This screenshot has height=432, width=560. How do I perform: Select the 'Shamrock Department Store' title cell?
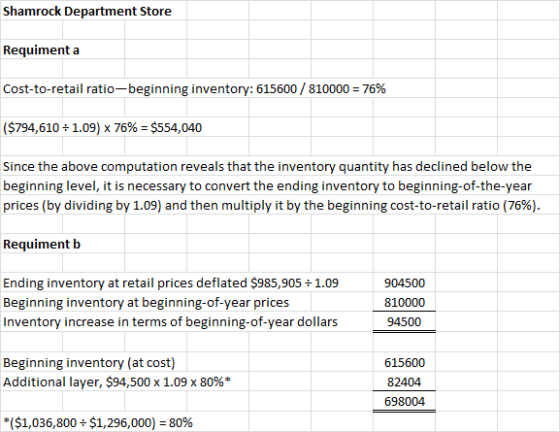(87, 11)
